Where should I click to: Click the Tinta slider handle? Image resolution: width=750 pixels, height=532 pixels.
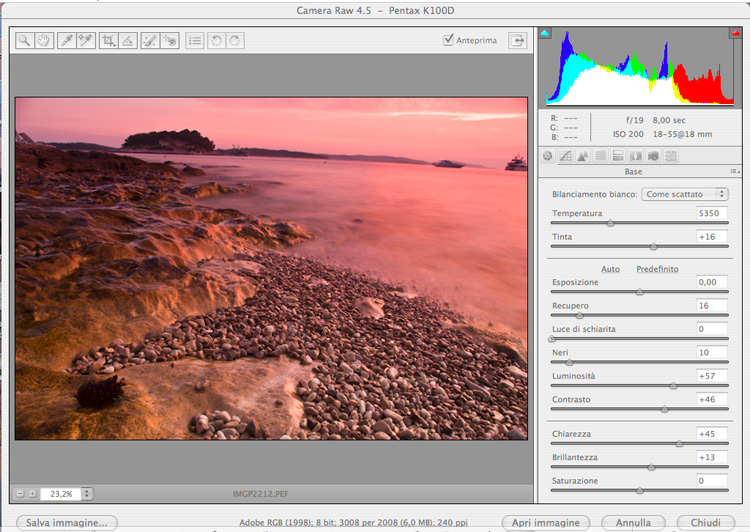click(x=653, y=246)
